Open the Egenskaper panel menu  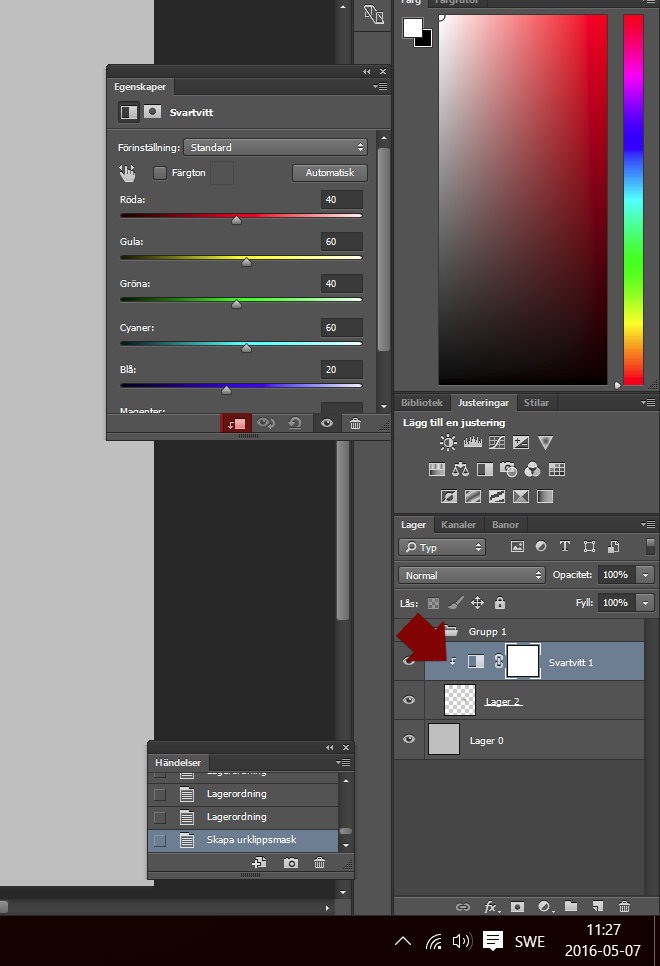click(x=380, y=87)
